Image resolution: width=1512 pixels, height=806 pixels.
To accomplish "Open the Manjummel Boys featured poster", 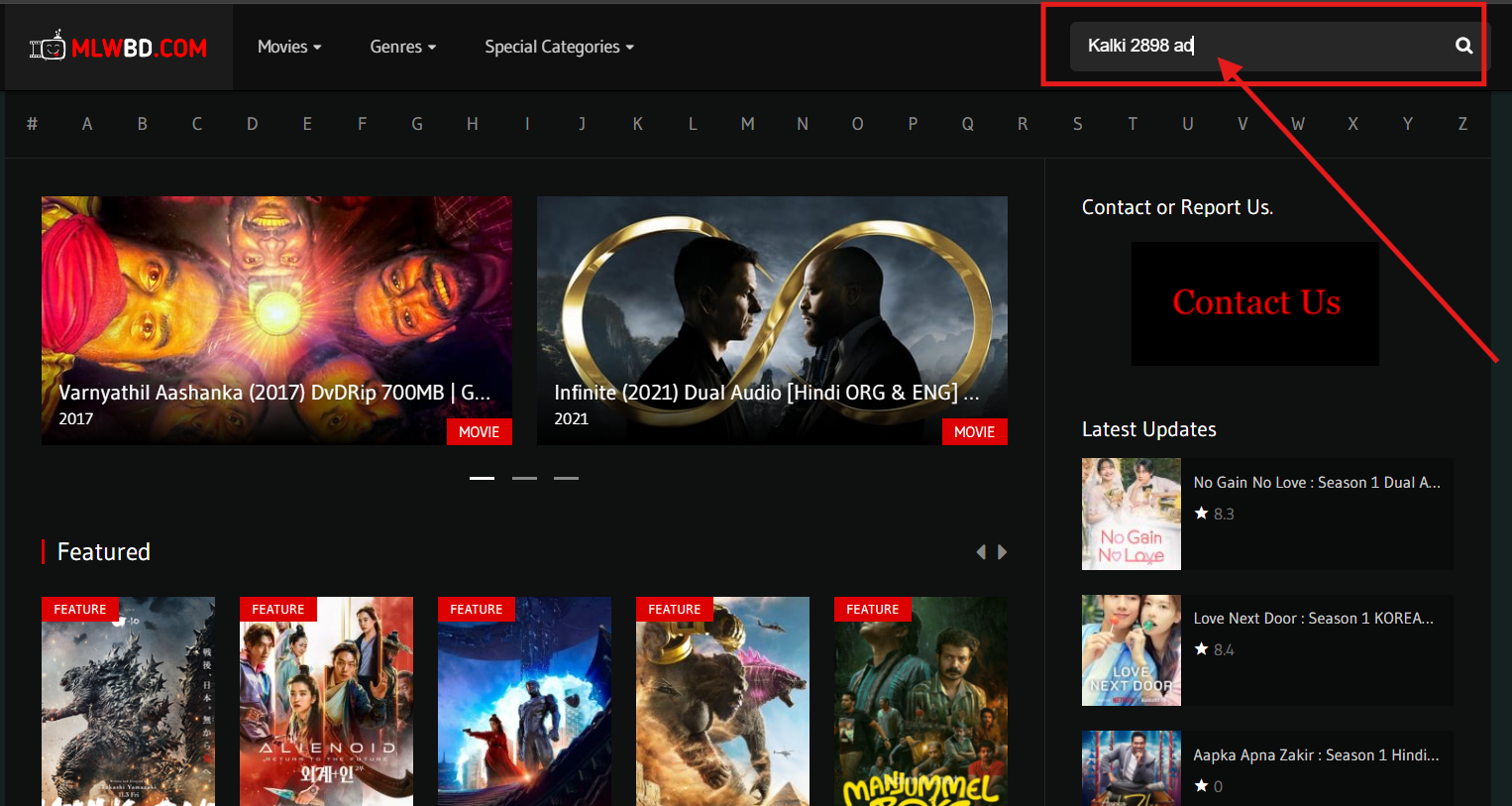I will [920, 702].
